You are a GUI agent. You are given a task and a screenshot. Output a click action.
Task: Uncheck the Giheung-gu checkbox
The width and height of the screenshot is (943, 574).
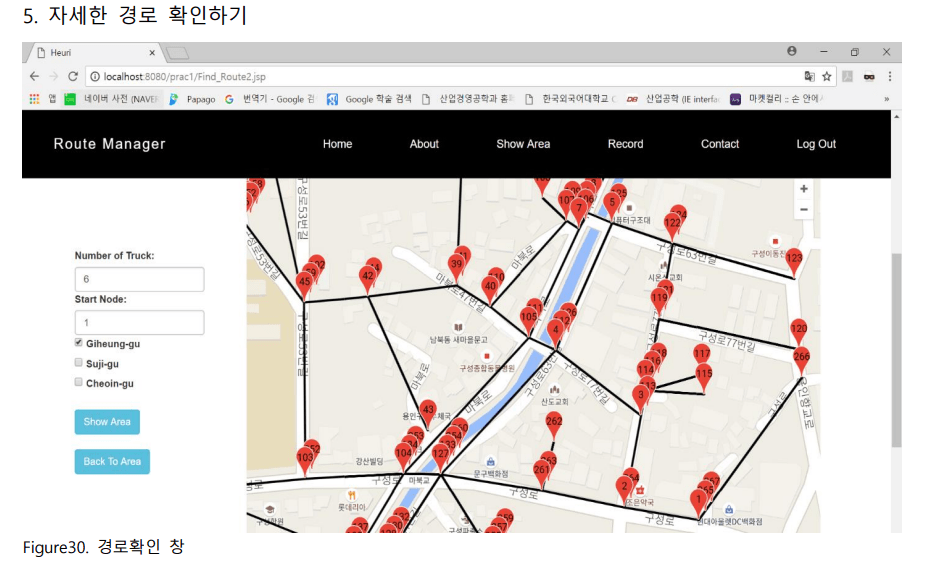[x=79, y=342]
